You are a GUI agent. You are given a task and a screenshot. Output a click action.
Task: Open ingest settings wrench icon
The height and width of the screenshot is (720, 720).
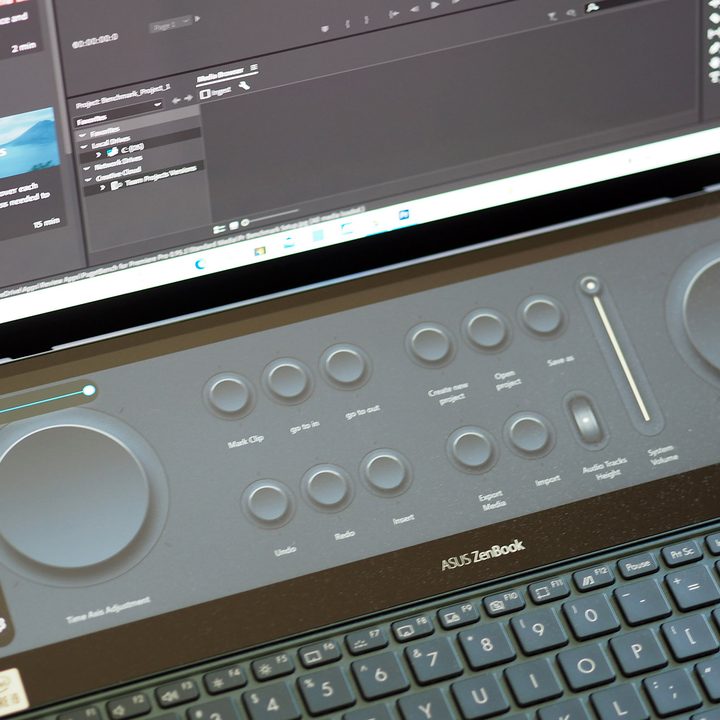(x=244, y=85)
